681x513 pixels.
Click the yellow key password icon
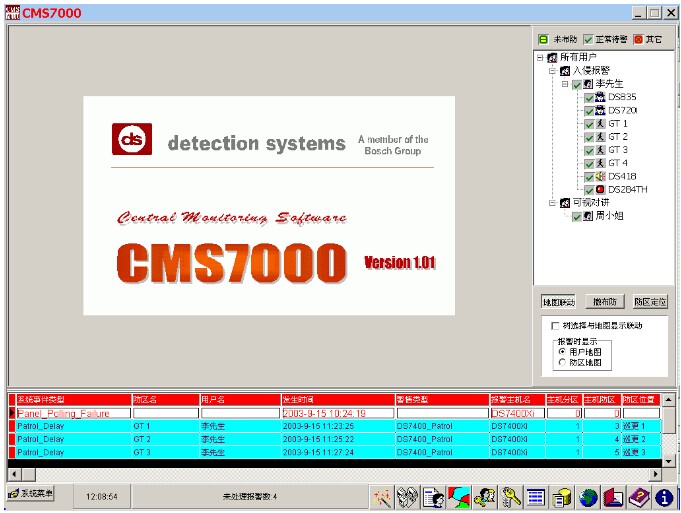(511, 497)
